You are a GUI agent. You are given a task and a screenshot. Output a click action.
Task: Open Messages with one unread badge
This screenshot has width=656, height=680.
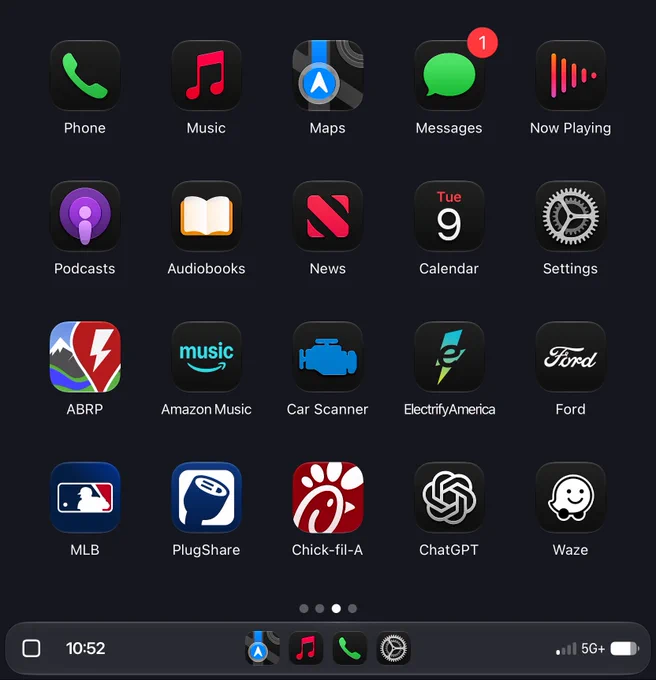pos(449,75)
